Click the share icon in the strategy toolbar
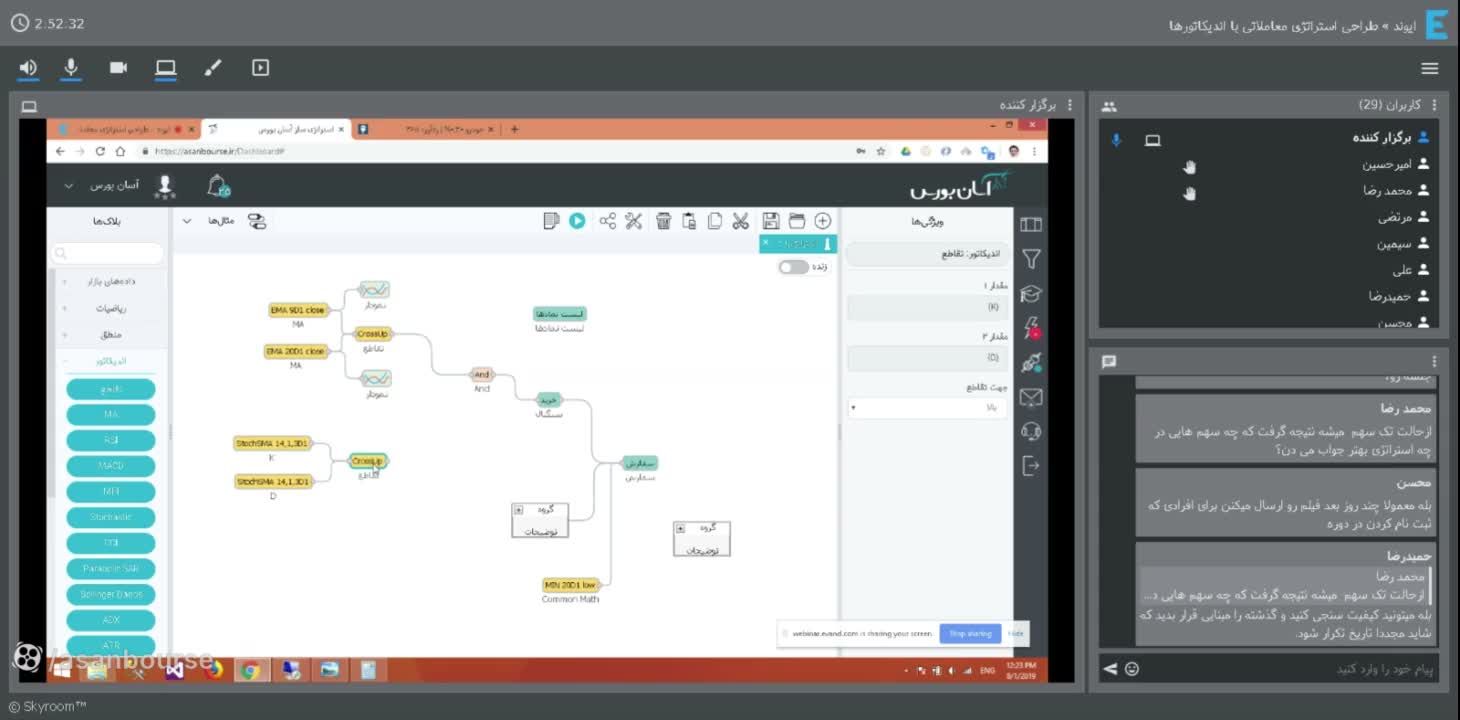The width and height of the screenshot is (1460, 720). tap(607, 221)
